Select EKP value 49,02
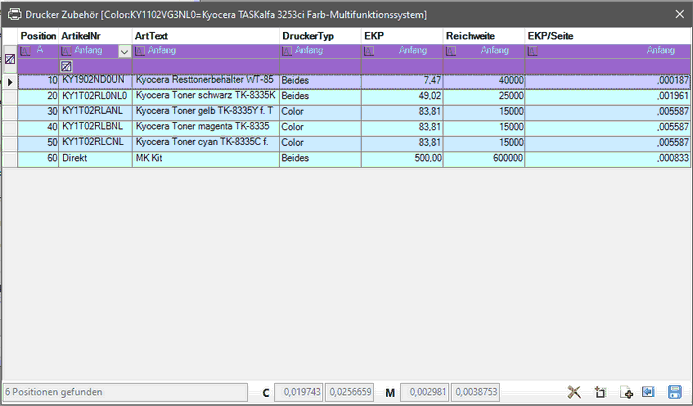 point(402,96)
